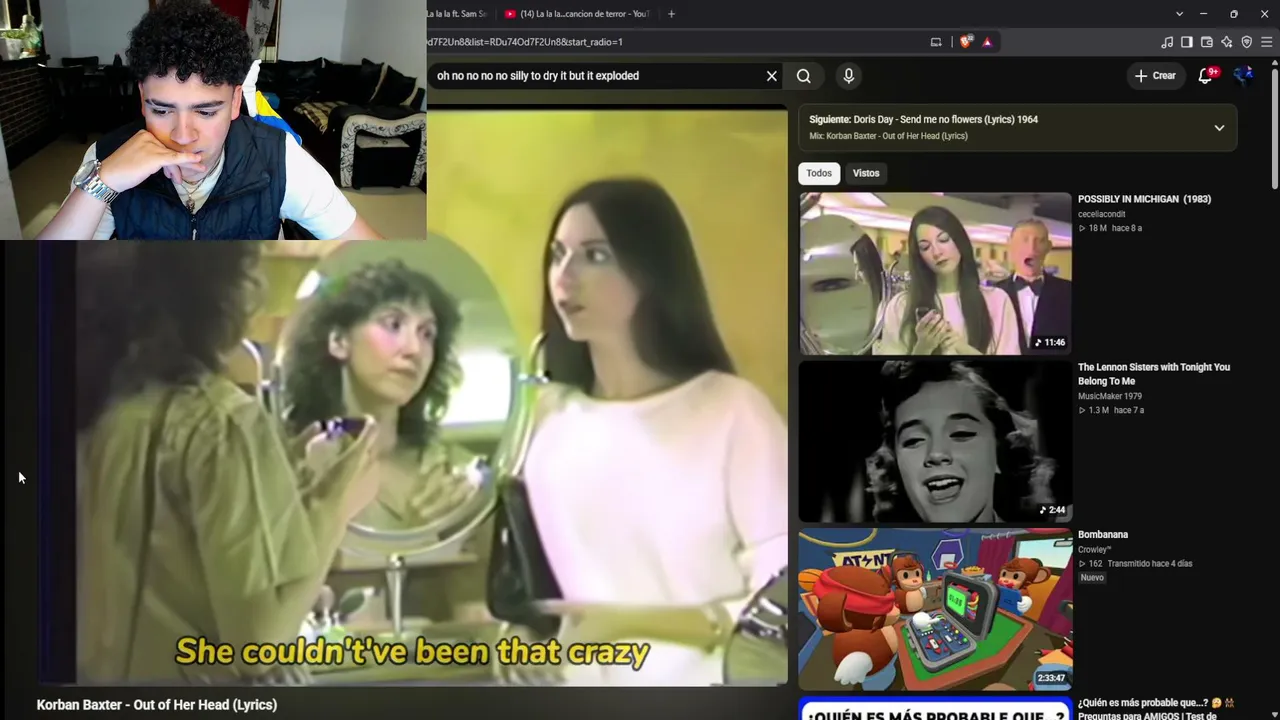Screen dimensions: 1280x720
Task: Open Leo AI sparkle icon
Action: pyautogui.click(x=1227, y=42)
